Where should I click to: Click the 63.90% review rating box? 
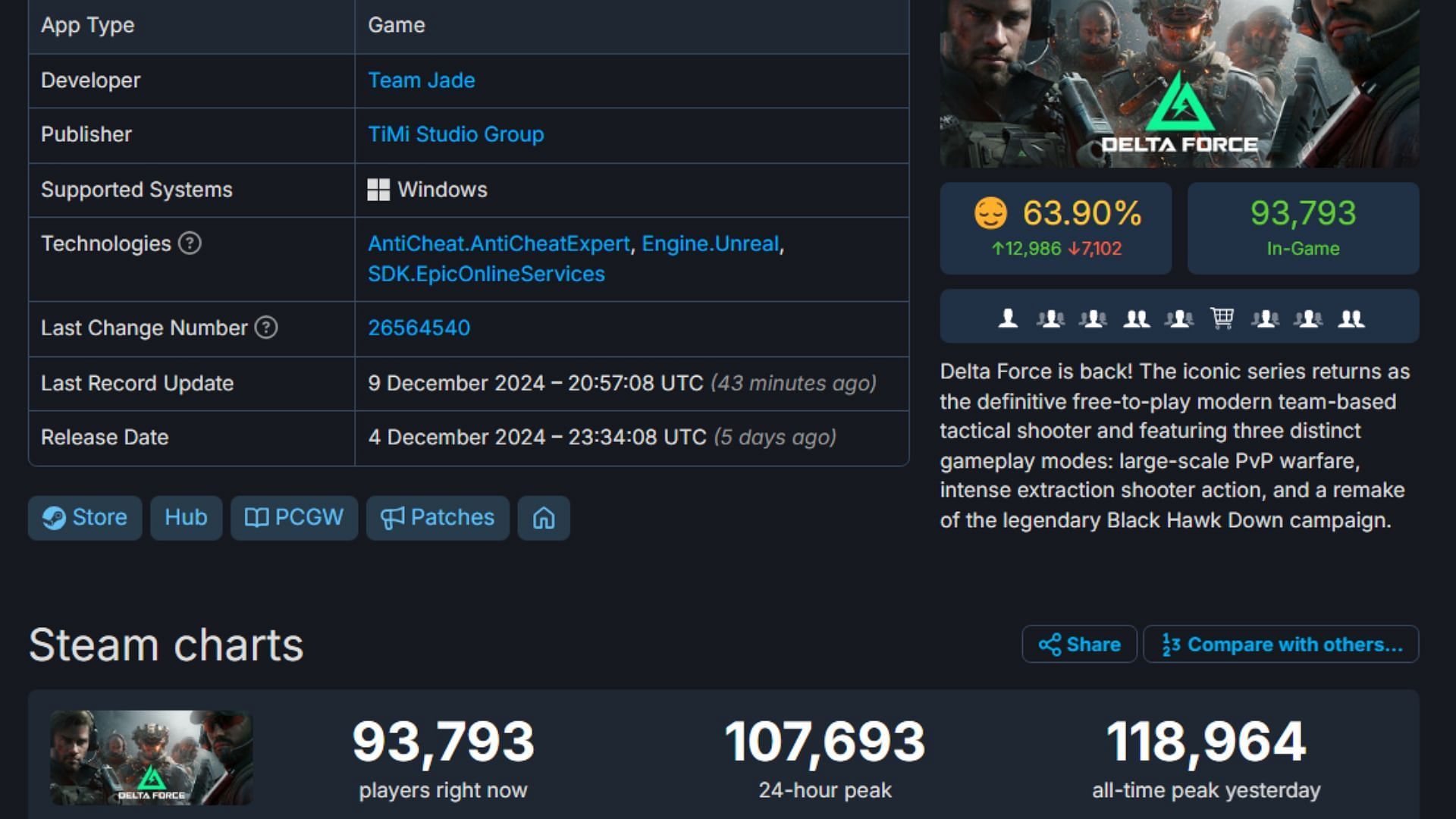(1056, 228)
